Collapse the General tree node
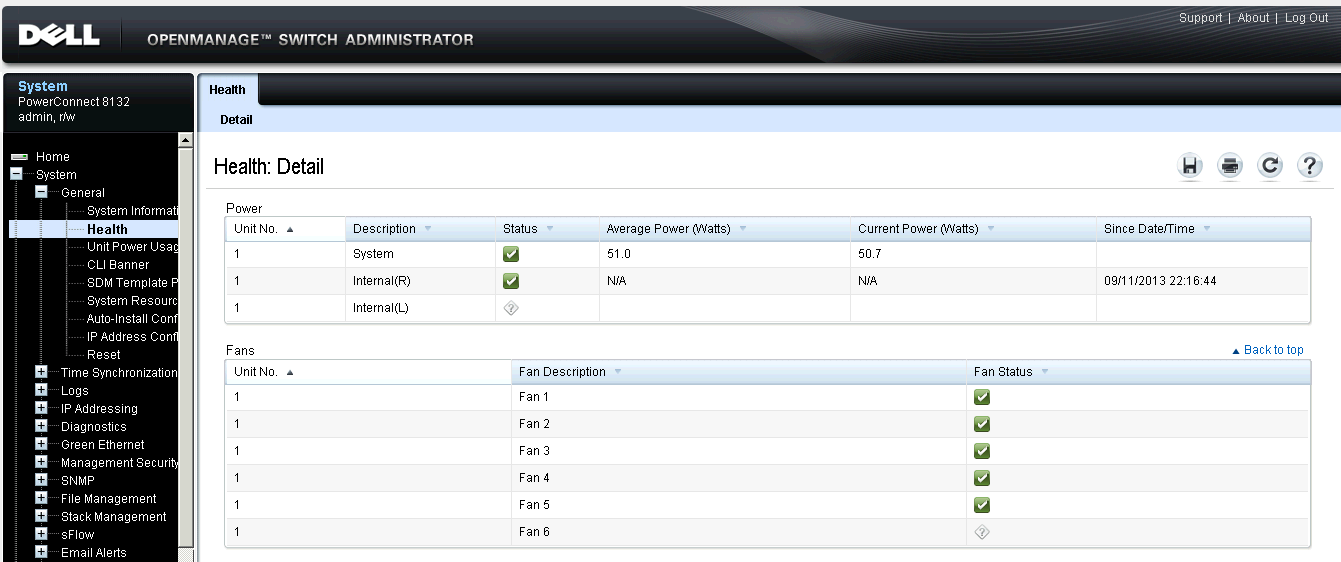The image size is (1341, 562). click(41, 192)
